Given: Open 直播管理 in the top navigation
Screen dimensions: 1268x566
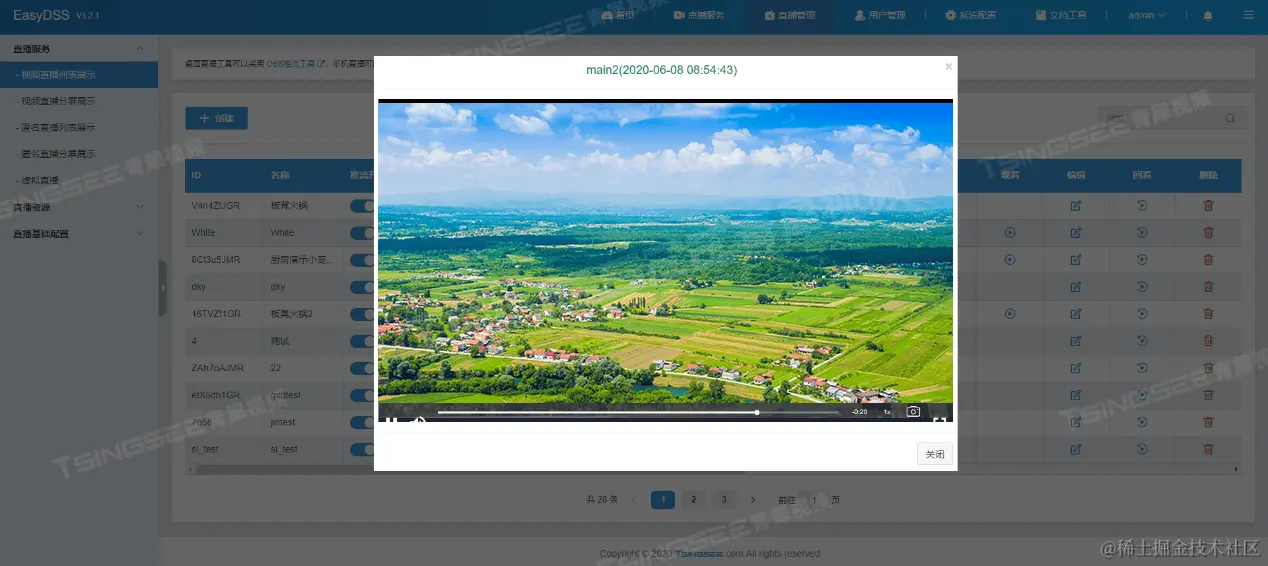Looking at the screenshot, I should pyautogui.click(x=789, y=15).
